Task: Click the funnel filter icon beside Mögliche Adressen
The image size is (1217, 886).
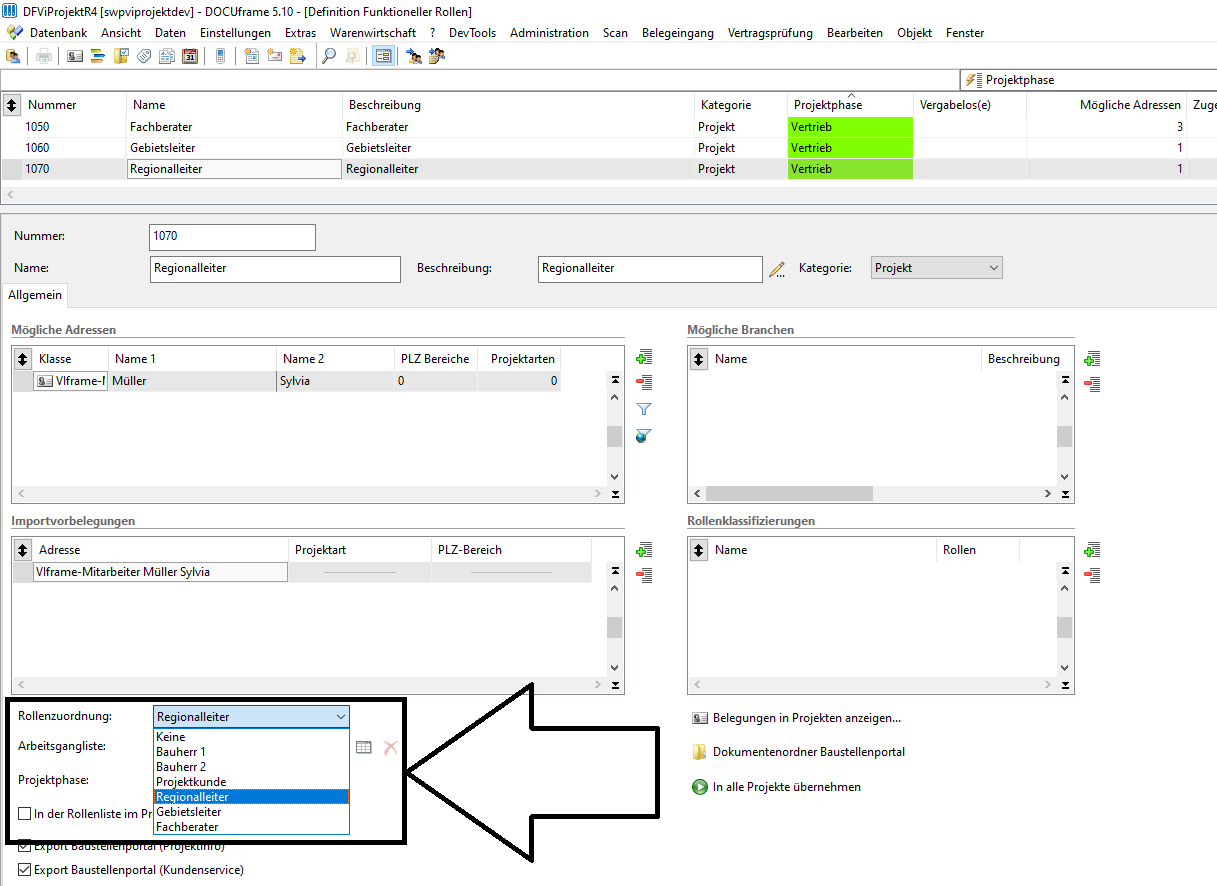Action: (x=644, y=409)
